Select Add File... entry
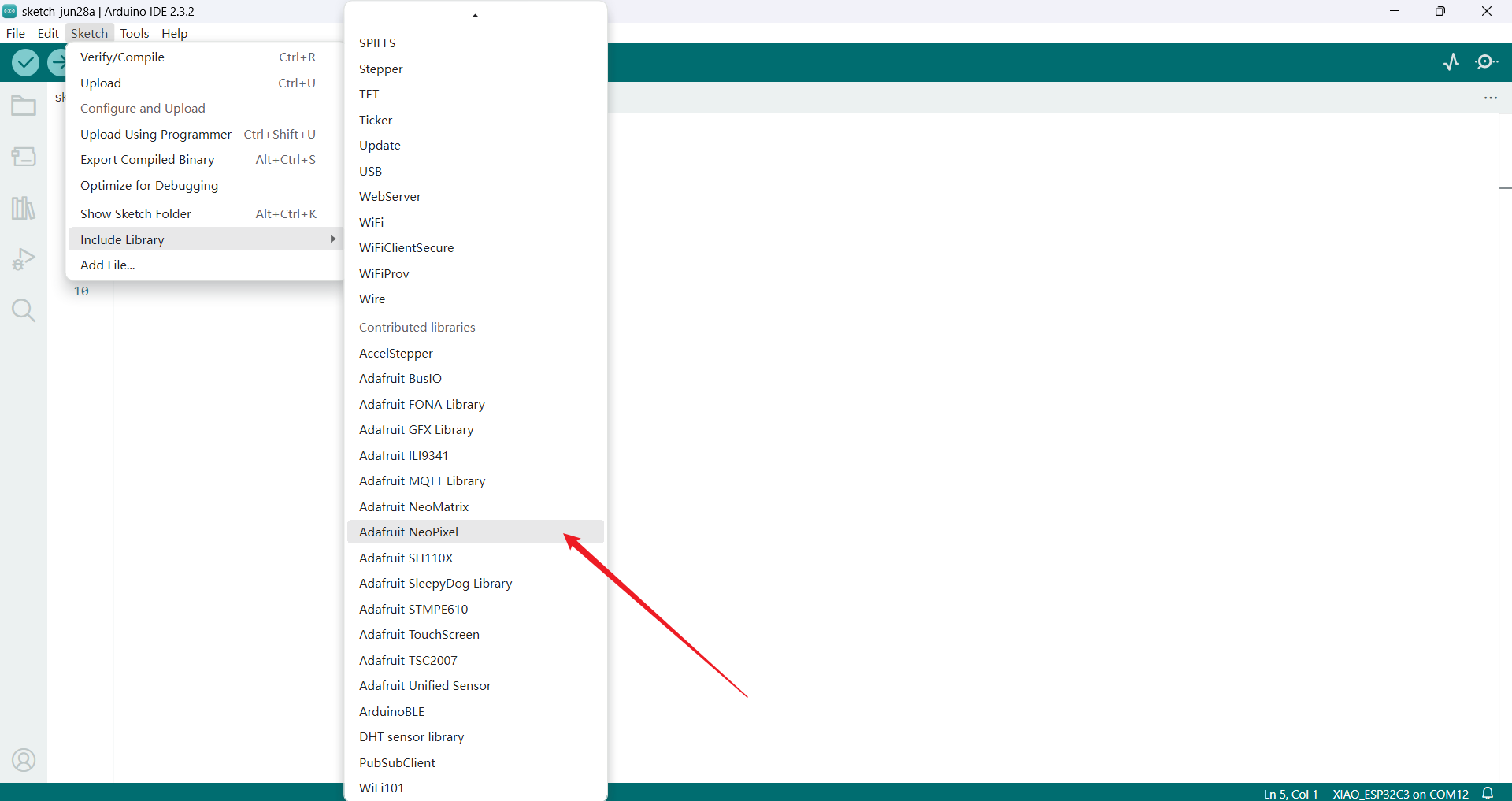Image resolution: width=1512 pixels, height=801 pixels. (205, 265)
